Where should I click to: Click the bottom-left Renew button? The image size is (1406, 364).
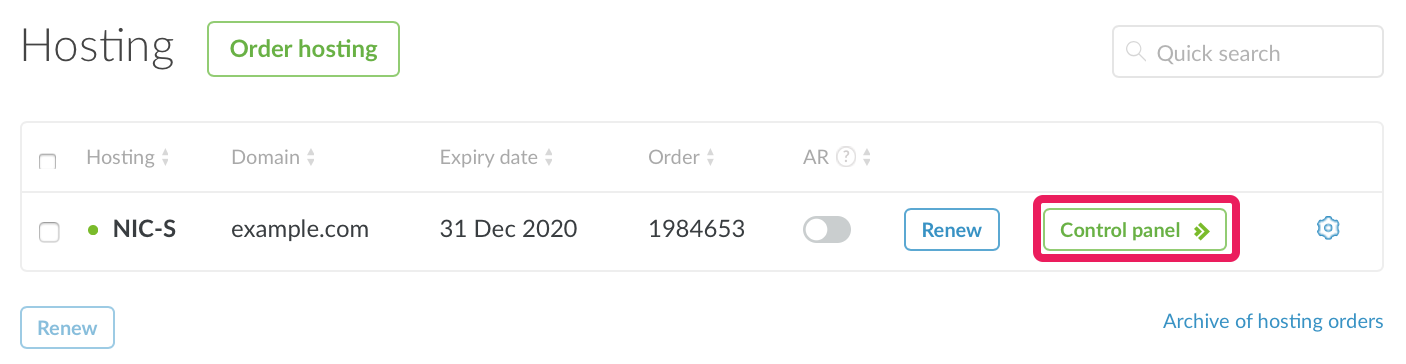tap(68, 328)
